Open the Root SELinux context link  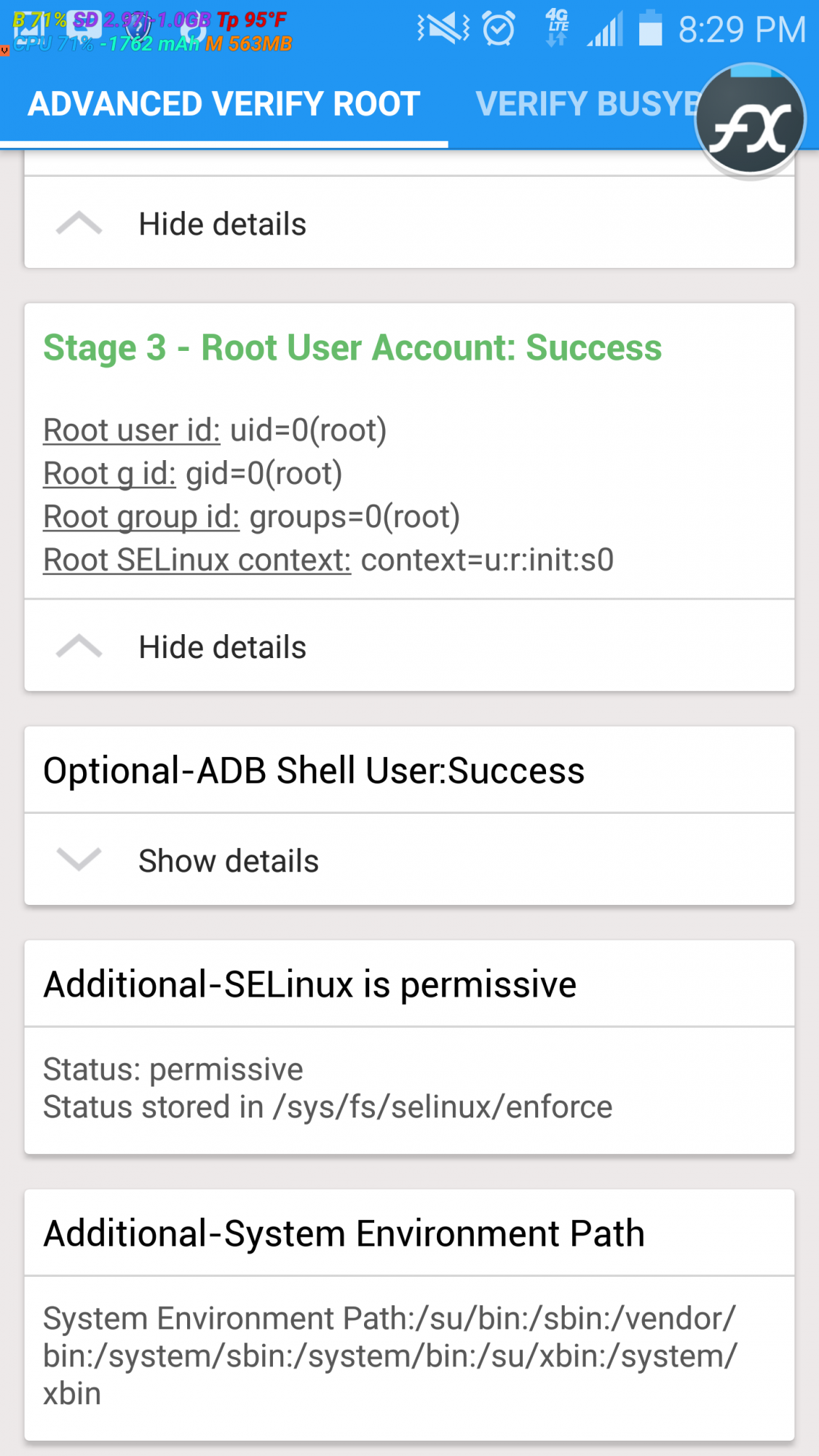pos(197,560)
